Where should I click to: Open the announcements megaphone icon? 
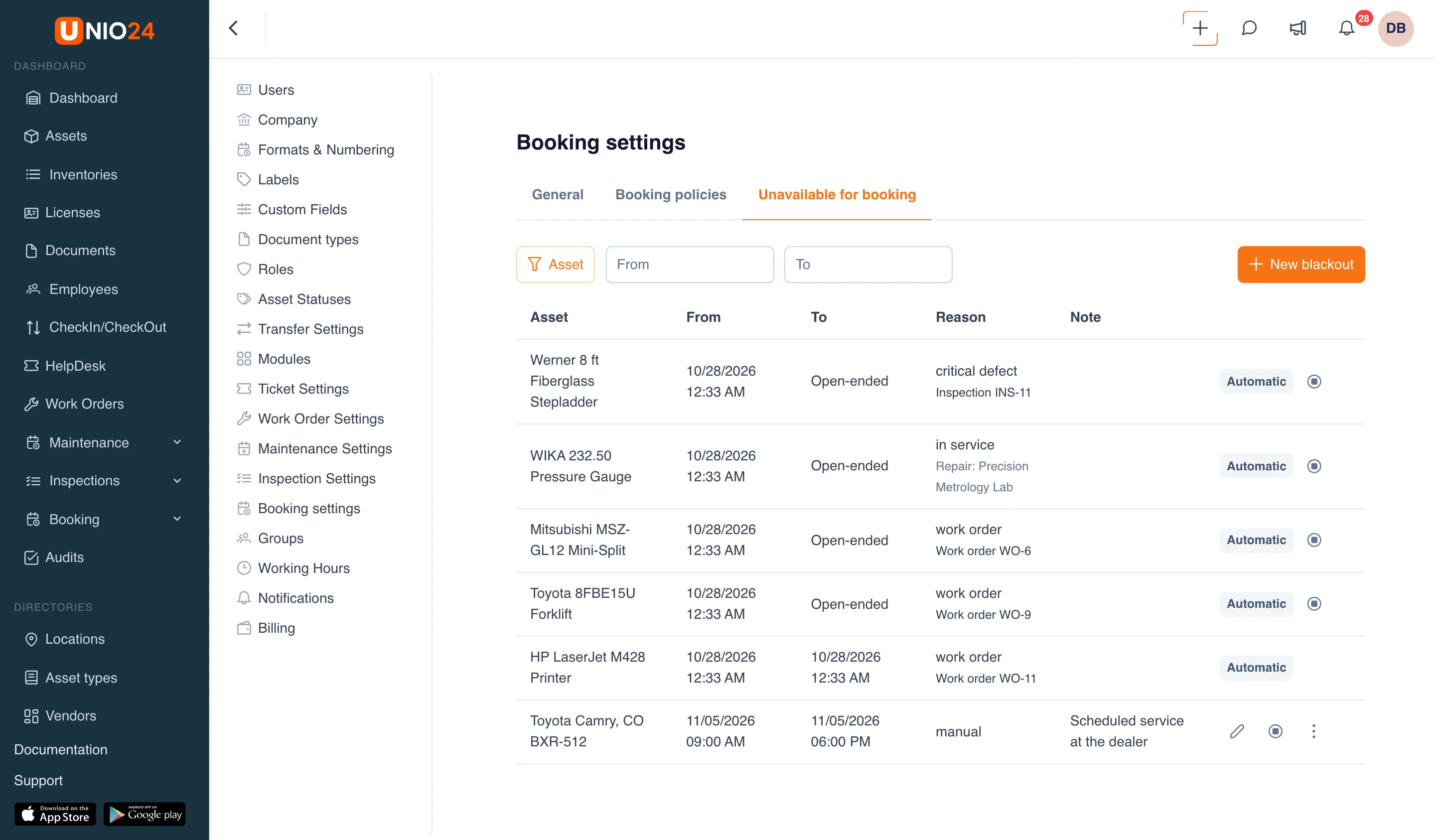click(1298, 28)
